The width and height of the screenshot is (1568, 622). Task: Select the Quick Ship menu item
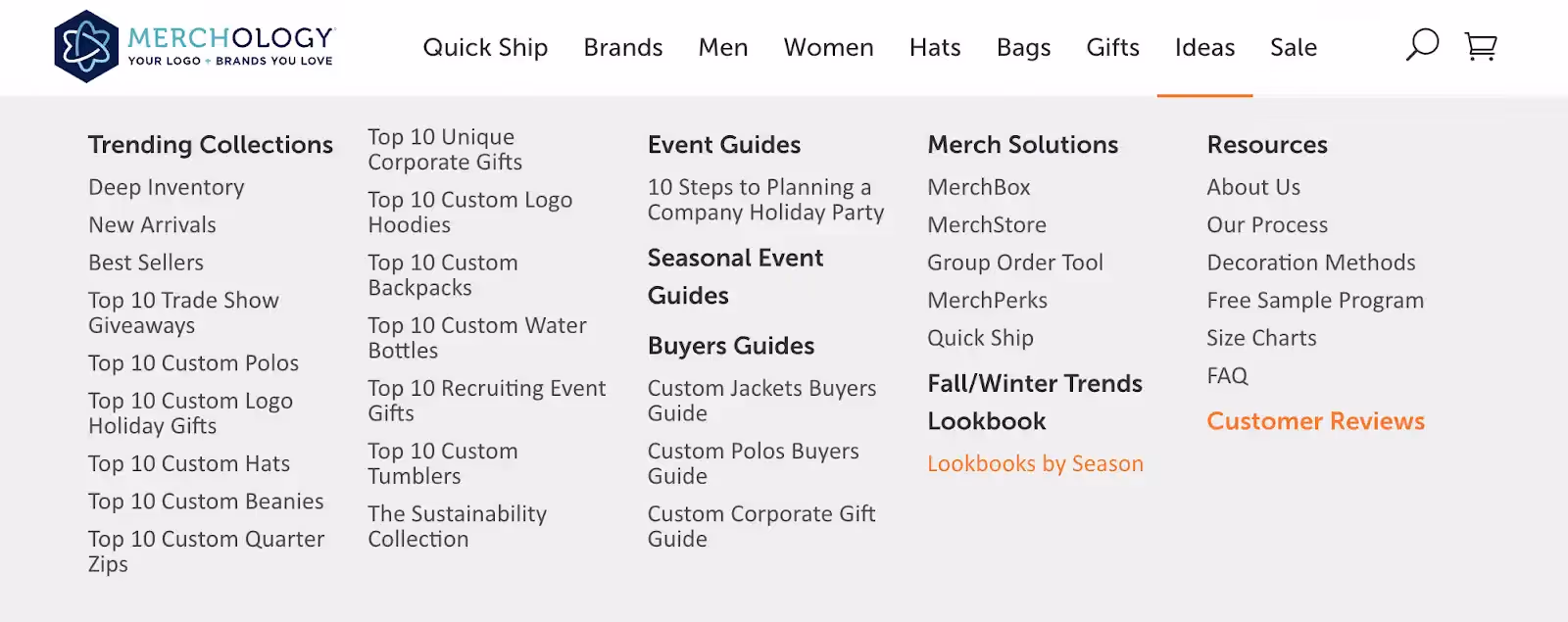click(485, 47)
